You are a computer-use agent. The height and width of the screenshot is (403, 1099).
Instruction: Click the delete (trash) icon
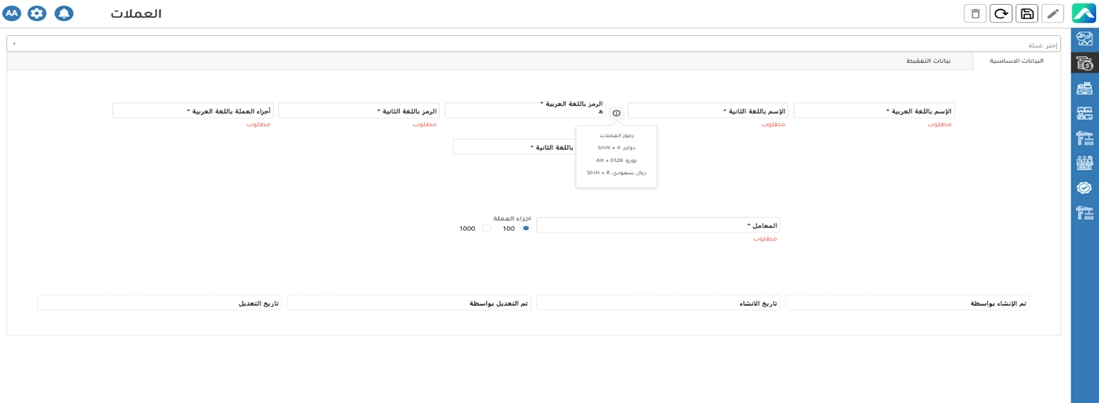975,14
